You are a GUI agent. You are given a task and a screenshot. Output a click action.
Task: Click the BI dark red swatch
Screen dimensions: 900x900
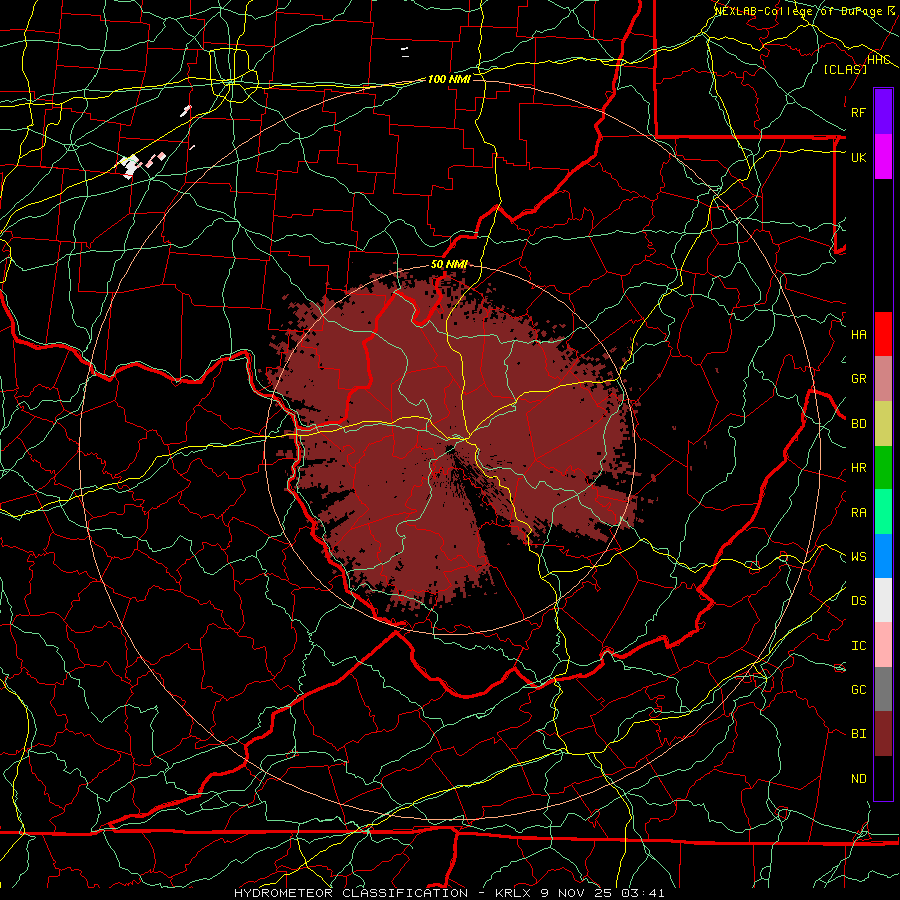tap(883, 734)
